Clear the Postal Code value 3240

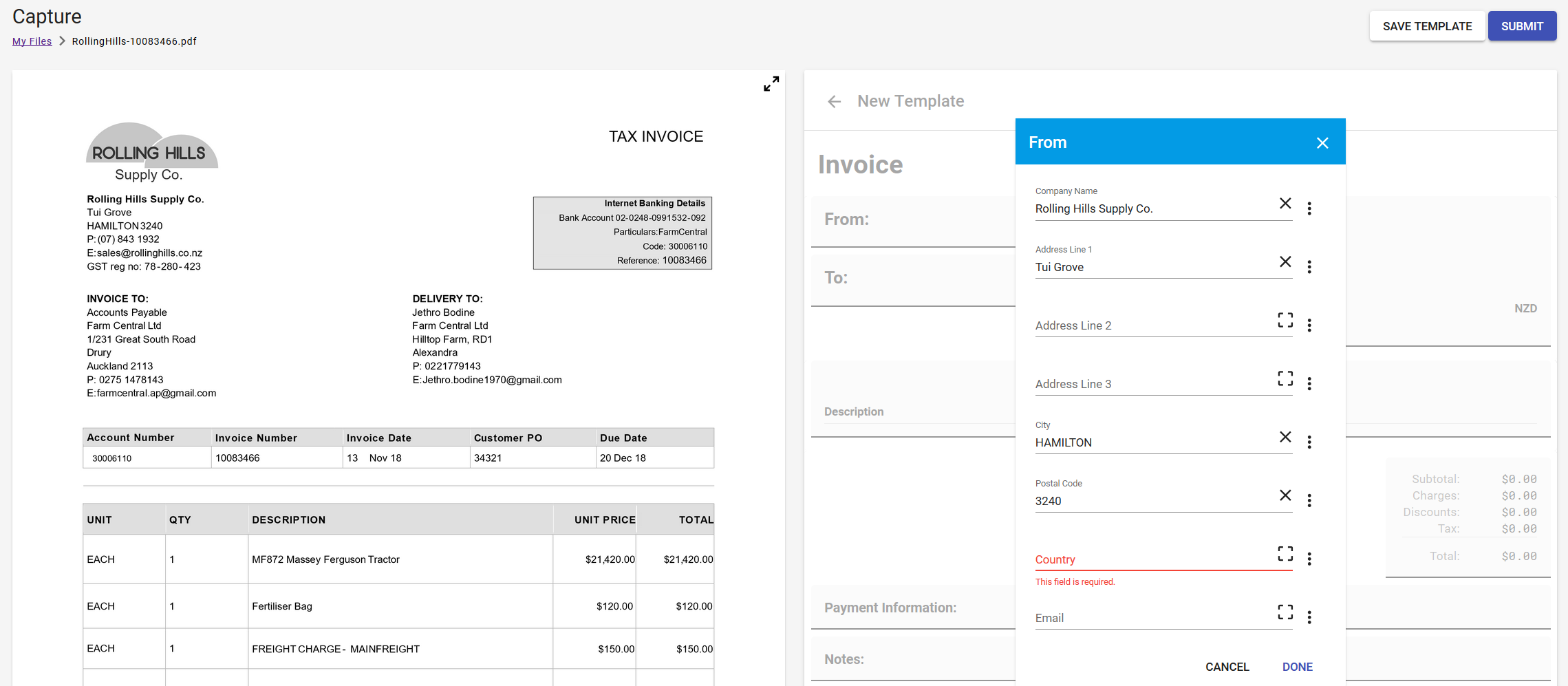[x=1285, y=496]
